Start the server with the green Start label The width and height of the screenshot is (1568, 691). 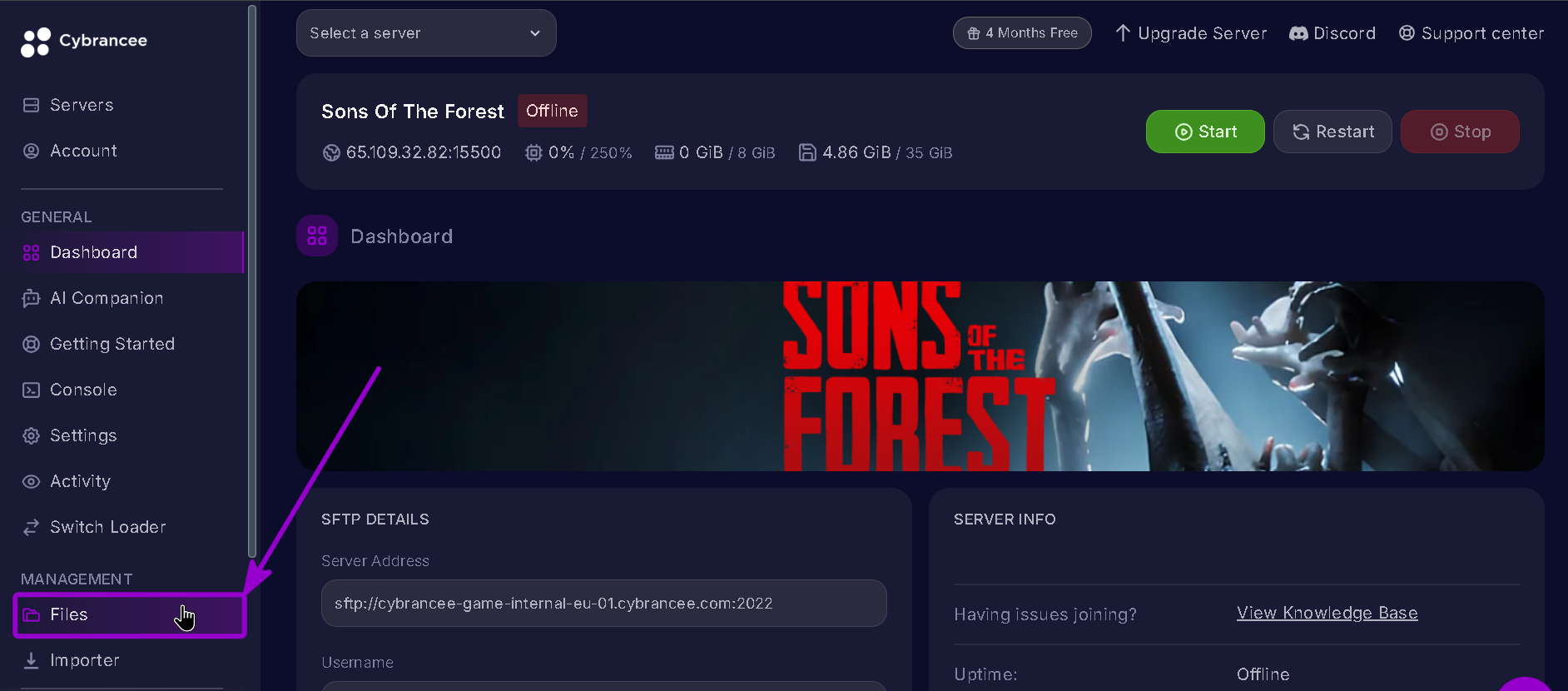[x=1218, y=132]
